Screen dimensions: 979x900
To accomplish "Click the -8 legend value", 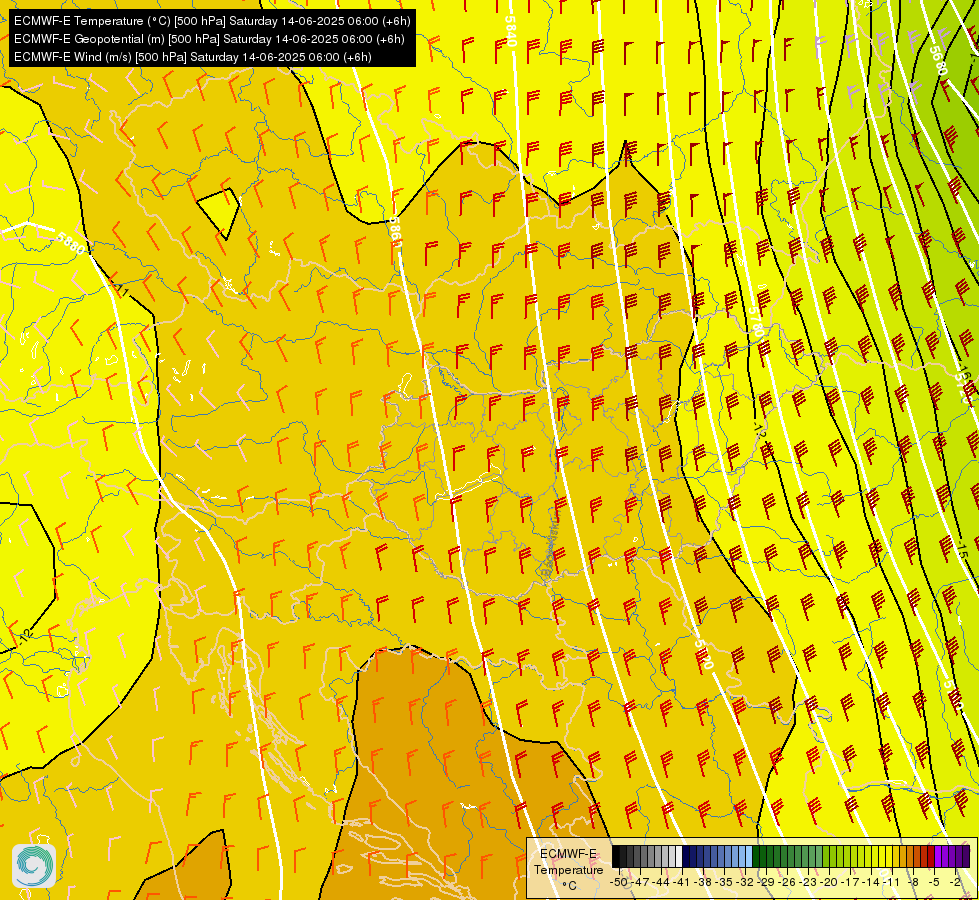I will 913,882.
